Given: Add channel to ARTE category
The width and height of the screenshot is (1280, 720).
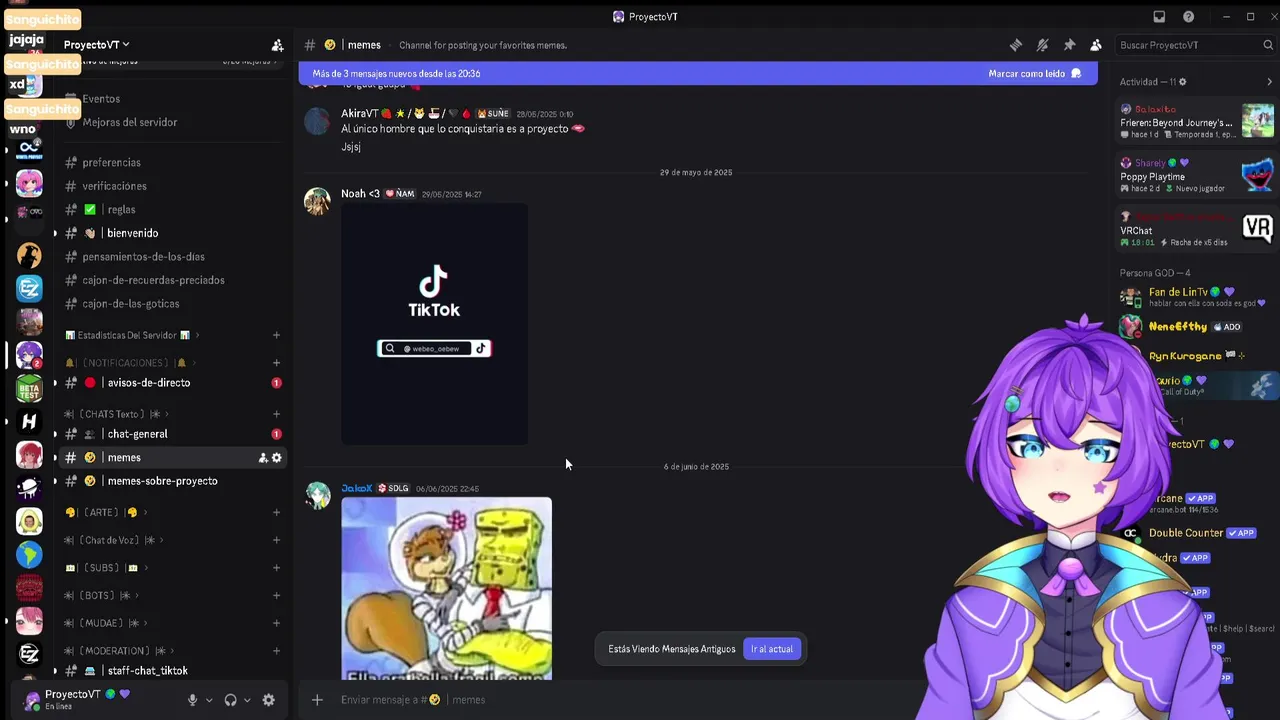Looking at the screenshot, I should pyautogui.click(x=276, y=513).
